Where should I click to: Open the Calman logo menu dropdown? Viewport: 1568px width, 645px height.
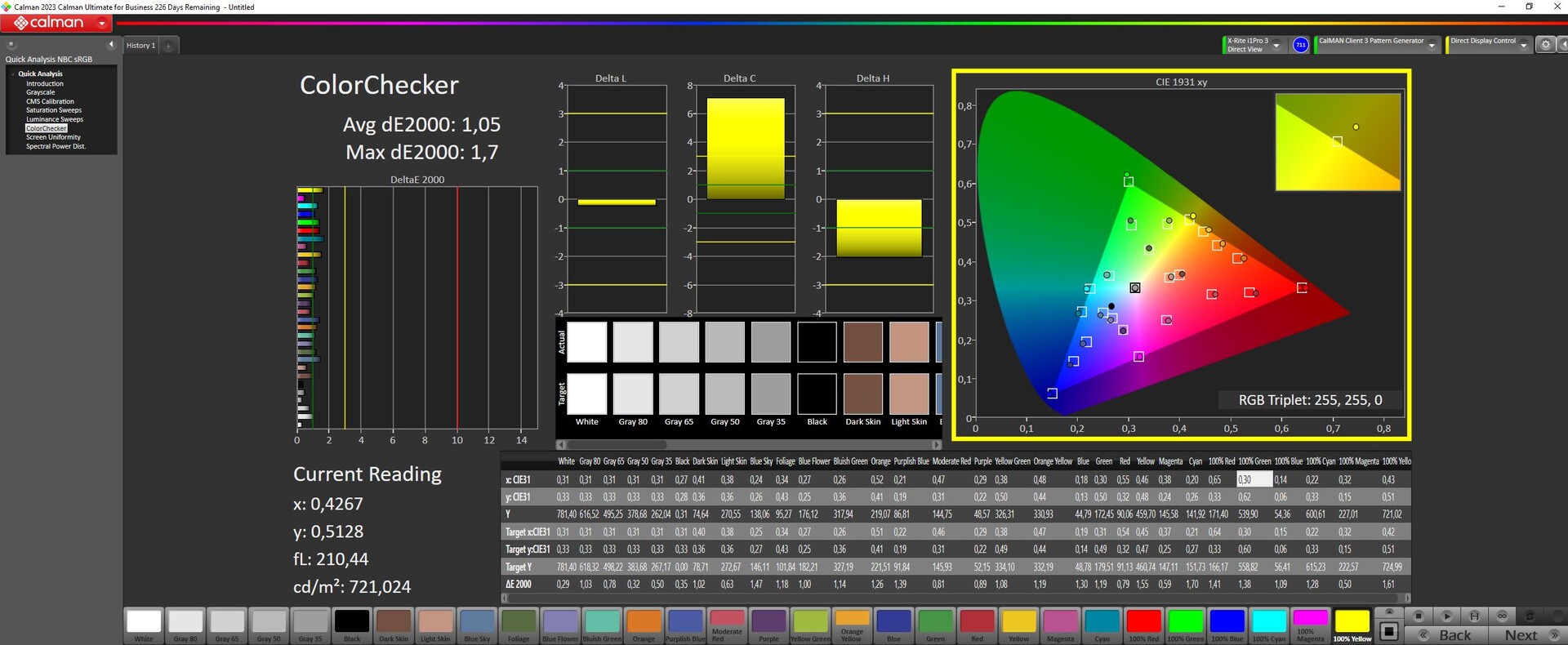point(102,24)
